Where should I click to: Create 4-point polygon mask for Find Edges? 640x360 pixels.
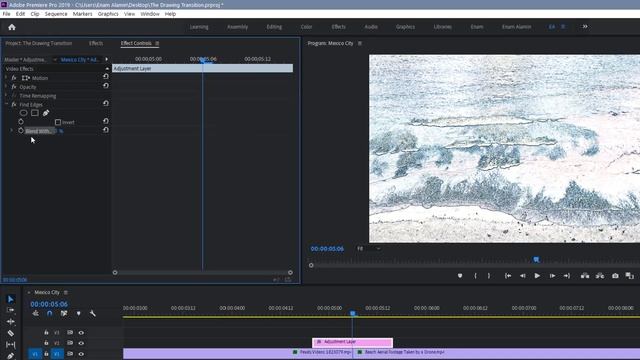[35, 113]
